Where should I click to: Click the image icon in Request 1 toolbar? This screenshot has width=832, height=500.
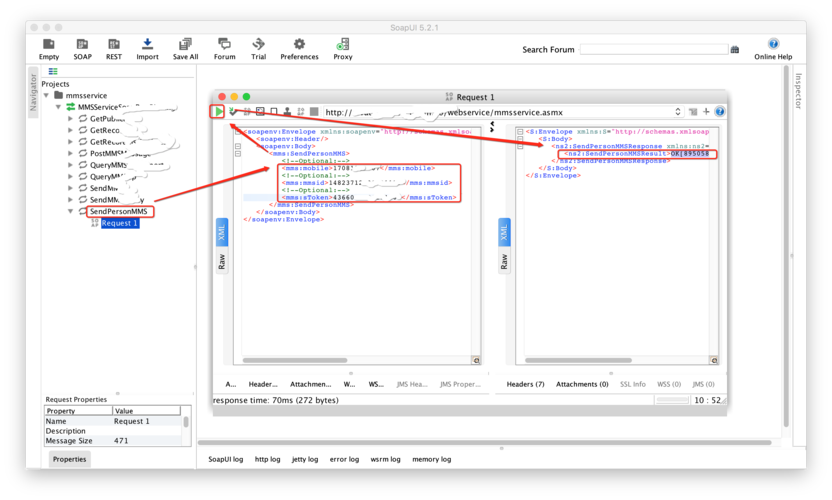[x=260, y=111]
